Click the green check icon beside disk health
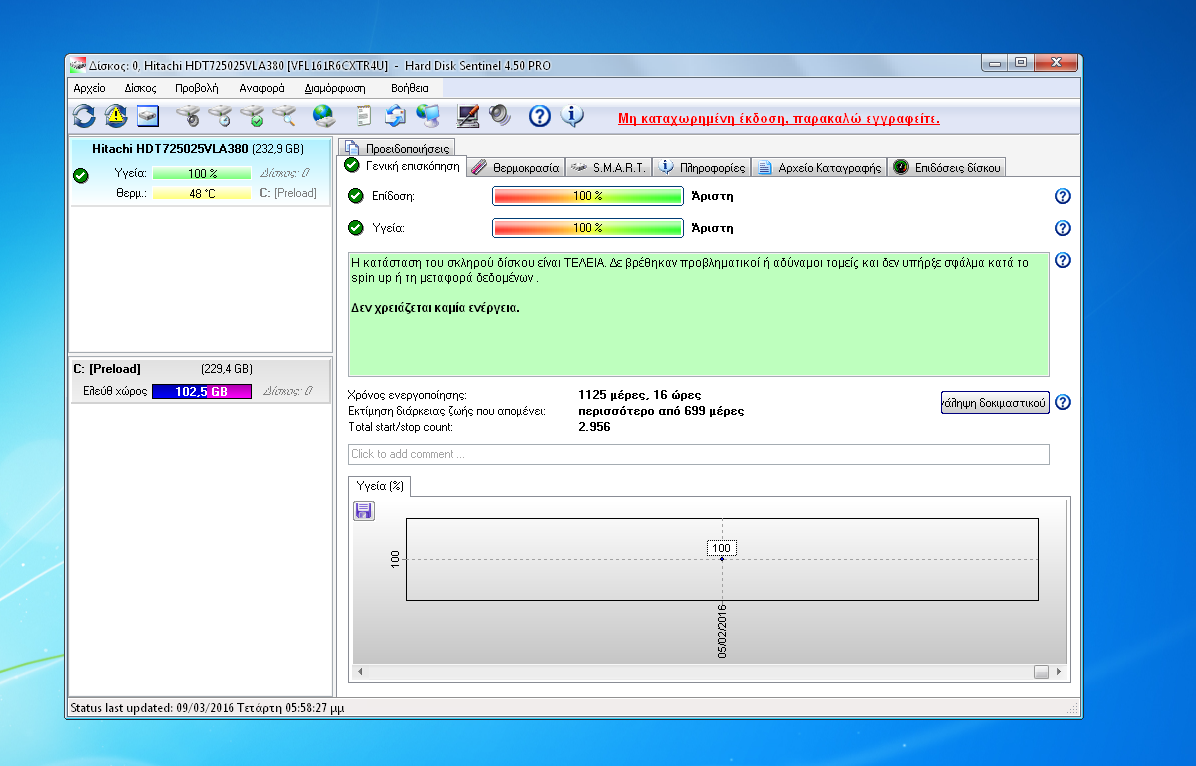 click(81, 175)
